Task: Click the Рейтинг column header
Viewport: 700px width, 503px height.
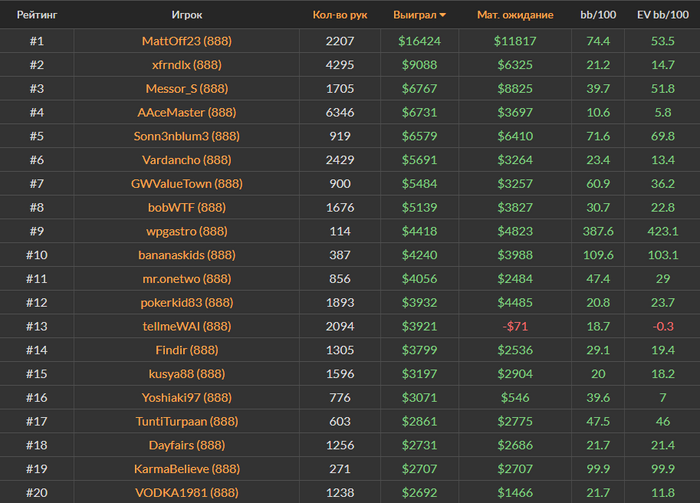Action: pos(36,16)
